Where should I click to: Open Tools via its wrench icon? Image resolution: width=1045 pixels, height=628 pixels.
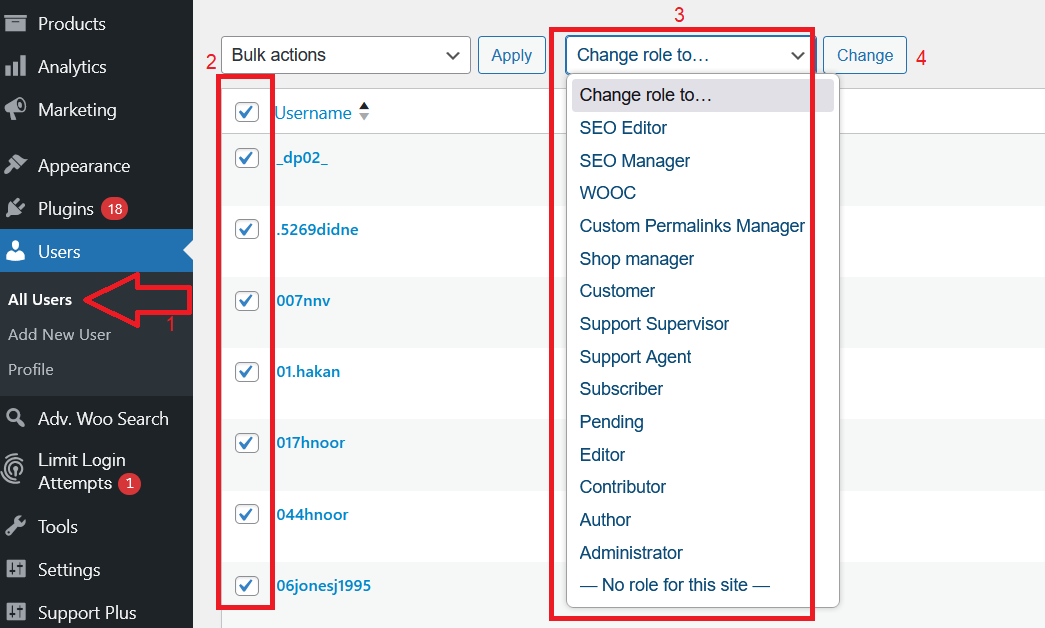(15, 526)
